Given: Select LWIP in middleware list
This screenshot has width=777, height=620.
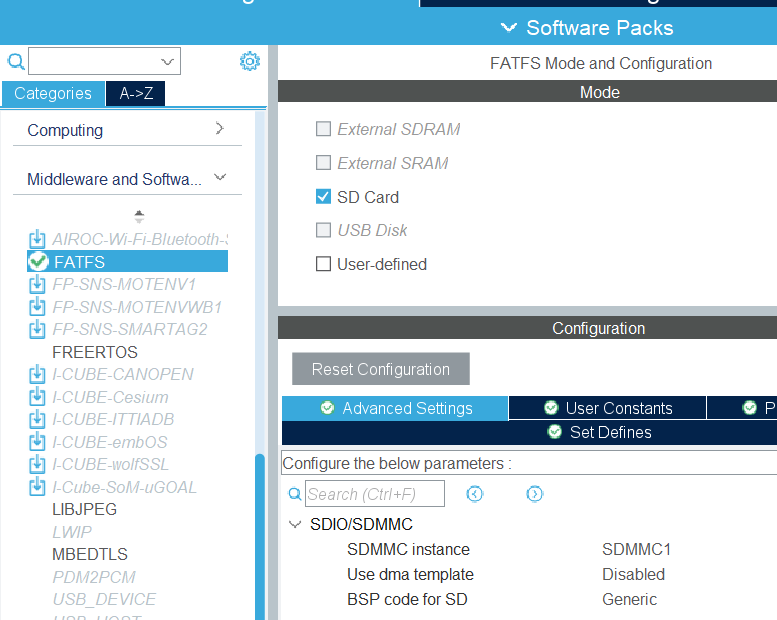Looking at the screenshot, I should [x=72, y=532].
